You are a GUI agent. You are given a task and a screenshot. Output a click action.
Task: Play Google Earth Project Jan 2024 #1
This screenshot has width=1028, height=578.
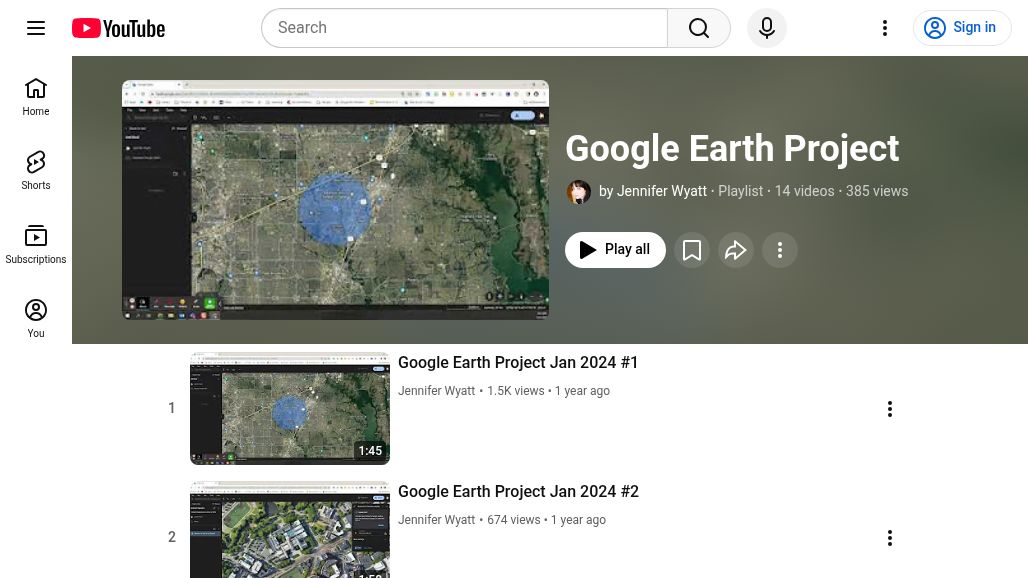coord(518,362)
